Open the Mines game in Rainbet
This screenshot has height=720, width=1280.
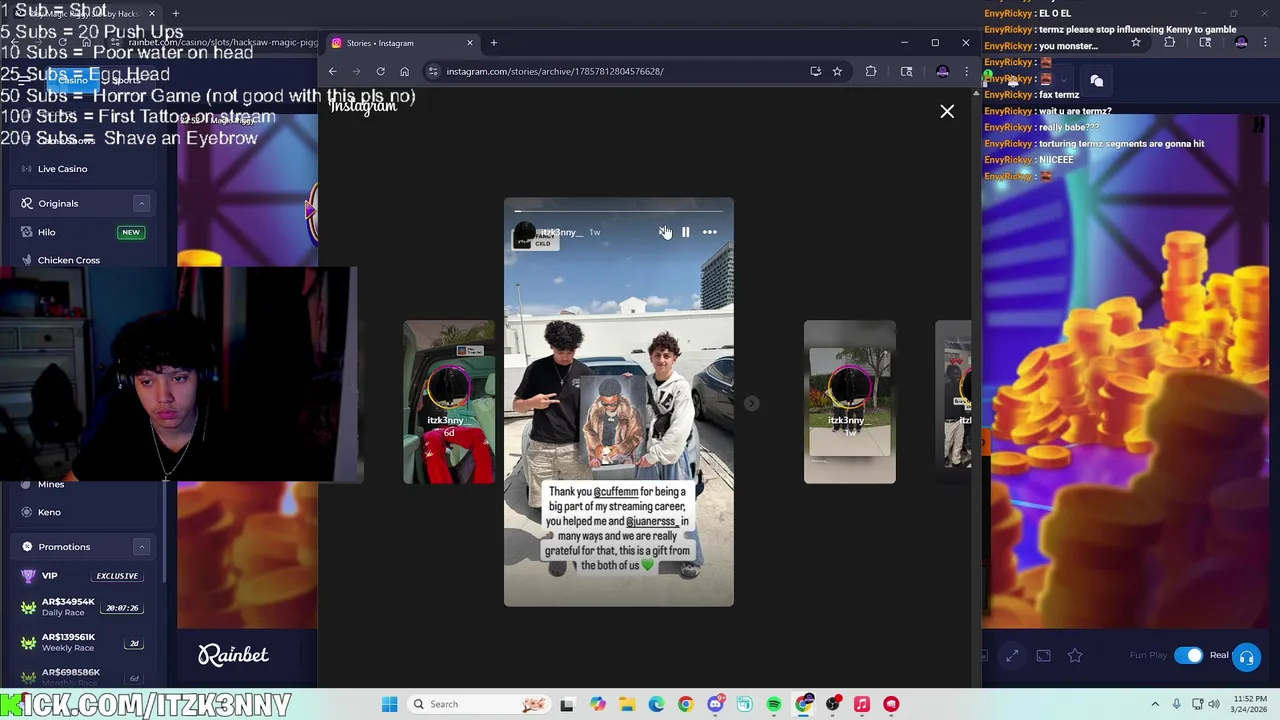tap(50, 484)
